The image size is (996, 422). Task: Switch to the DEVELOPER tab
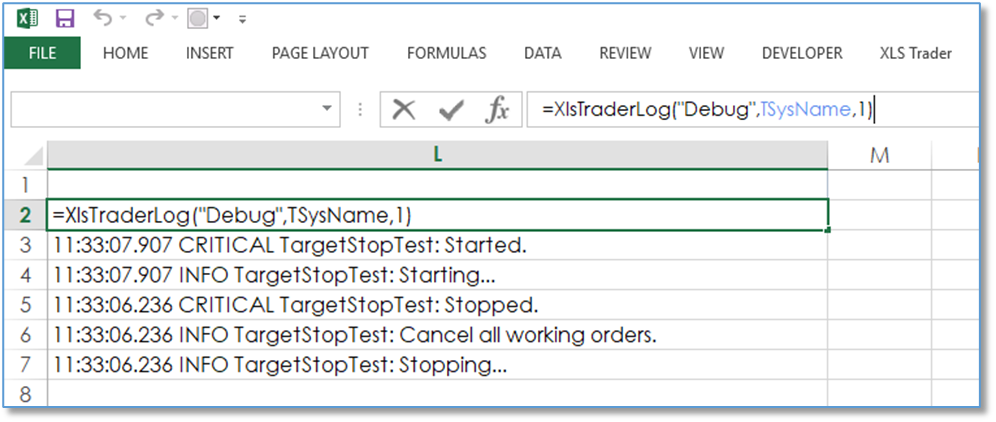pyautogui.click(x=802, y=53)
